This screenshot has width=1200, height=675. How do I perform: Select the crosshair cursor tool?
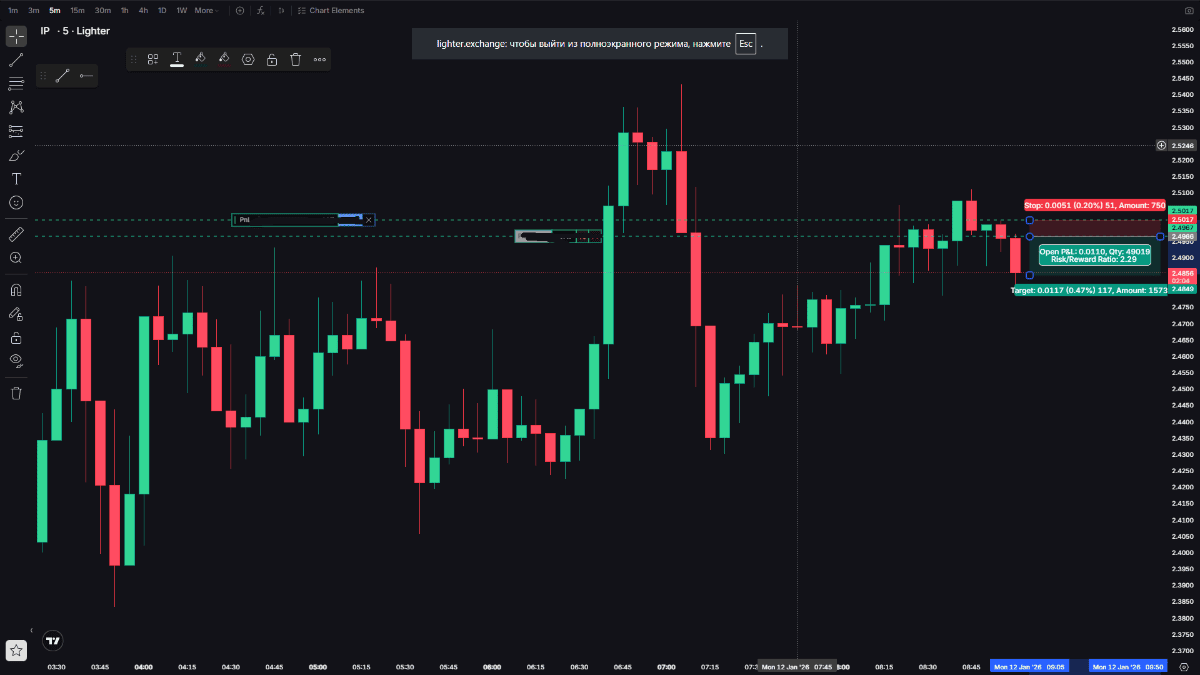[x=16, y=37]
